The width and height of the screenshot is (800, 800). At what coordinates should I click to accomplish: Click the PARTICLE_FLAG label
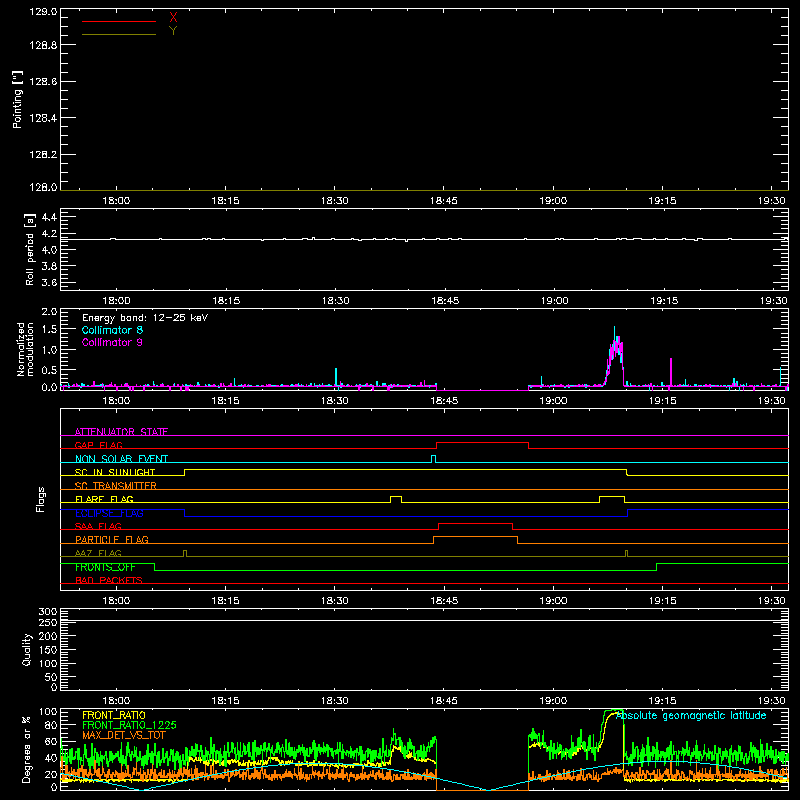[112, 539]
